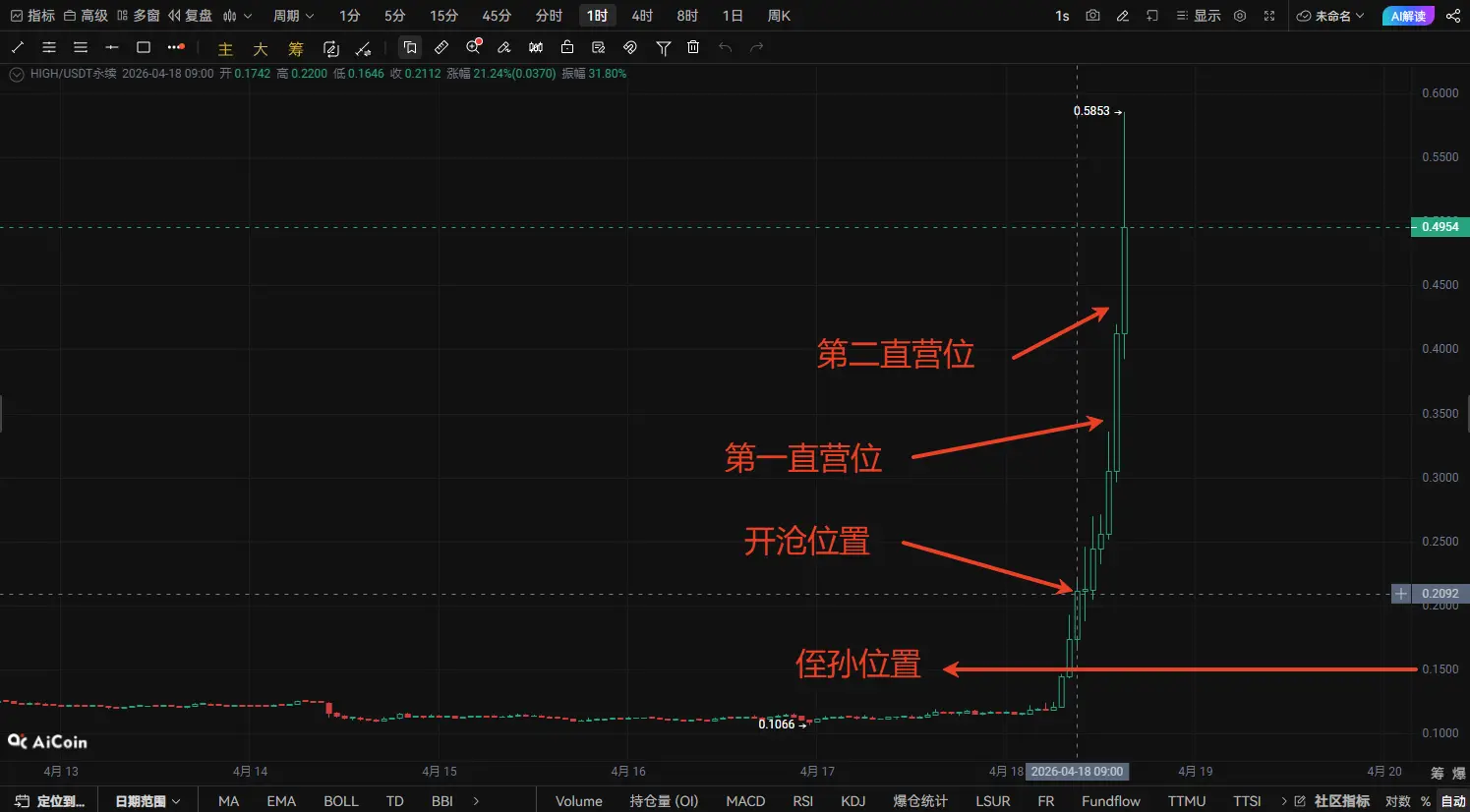
Task: Expand the 周期 period dropdown
Action: click(x=293, y=16)
